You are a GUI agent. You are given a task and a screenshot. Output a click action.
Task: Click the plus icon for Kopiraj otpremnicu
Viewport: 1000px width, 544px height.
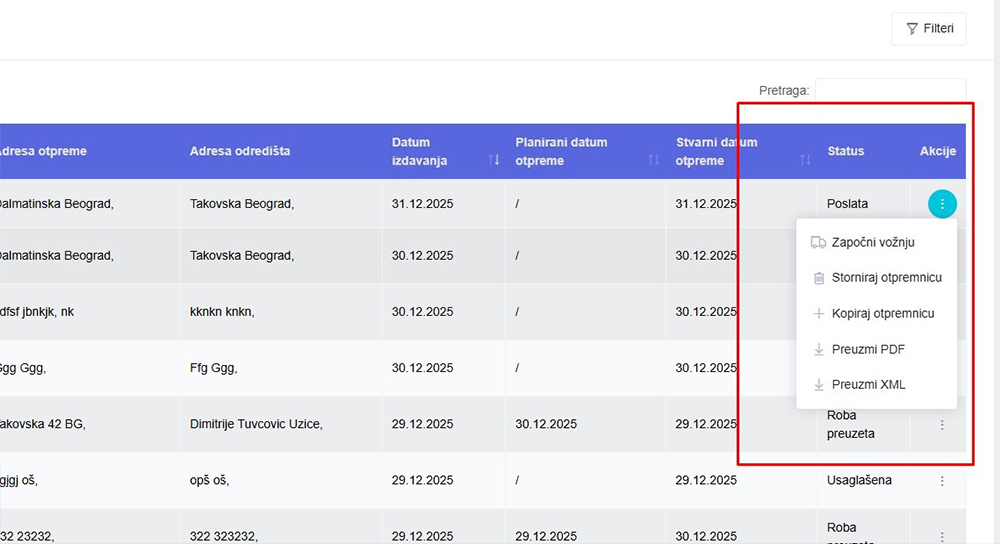click(818, 314)
